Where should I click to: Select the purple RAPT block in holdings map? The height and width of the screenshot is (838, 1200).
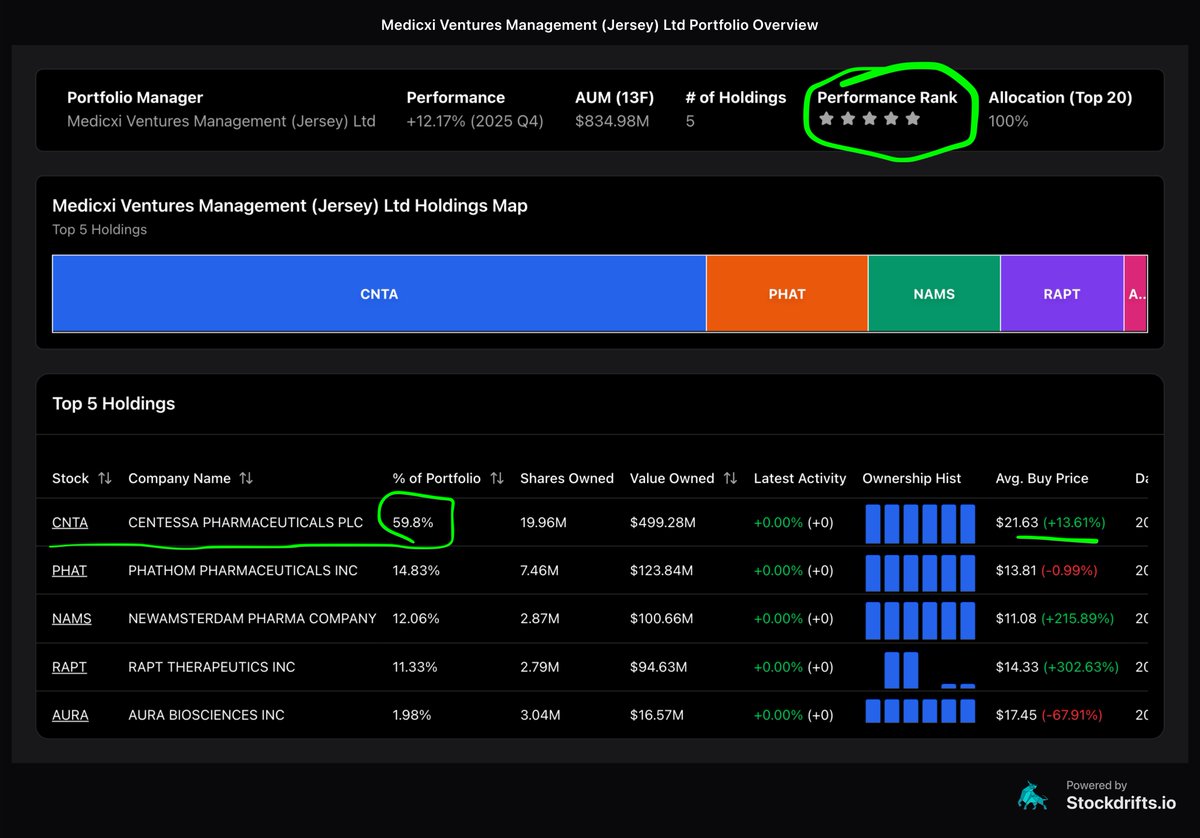click(x=1062, y=294)
